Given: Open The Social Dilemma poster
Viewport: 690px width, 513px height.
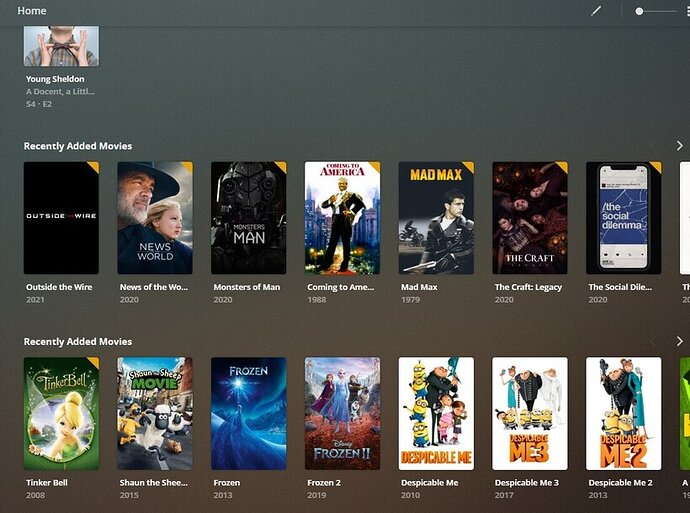Looking at the screenshot, I should pos(624,218).
